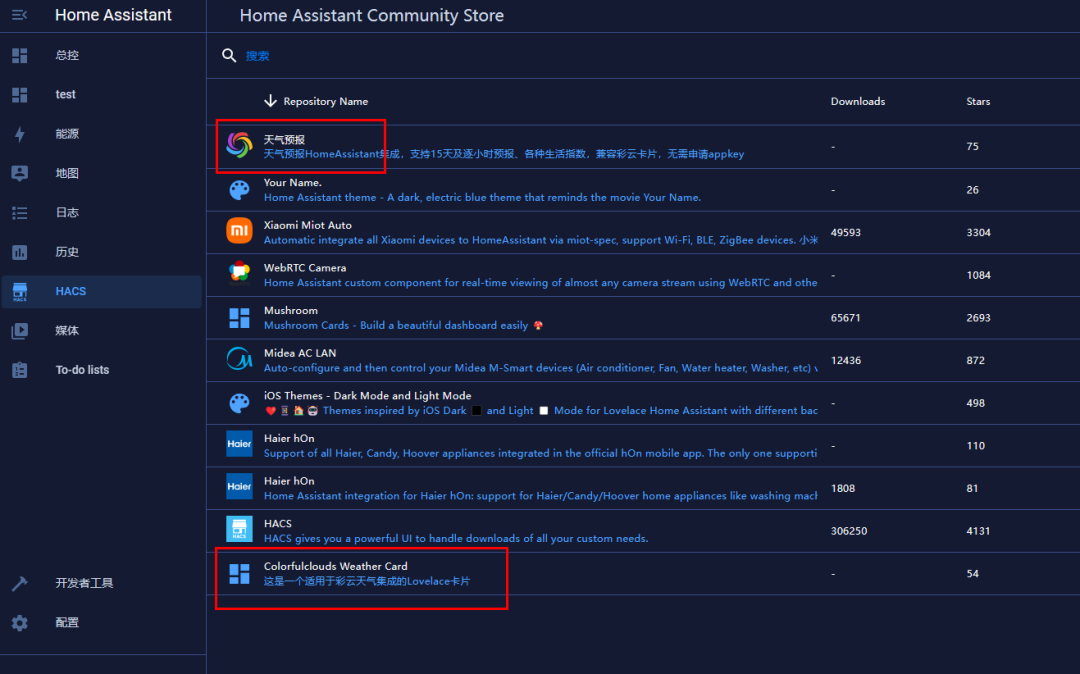
Task: Open the 地图 map page
Action: [101, 173]
